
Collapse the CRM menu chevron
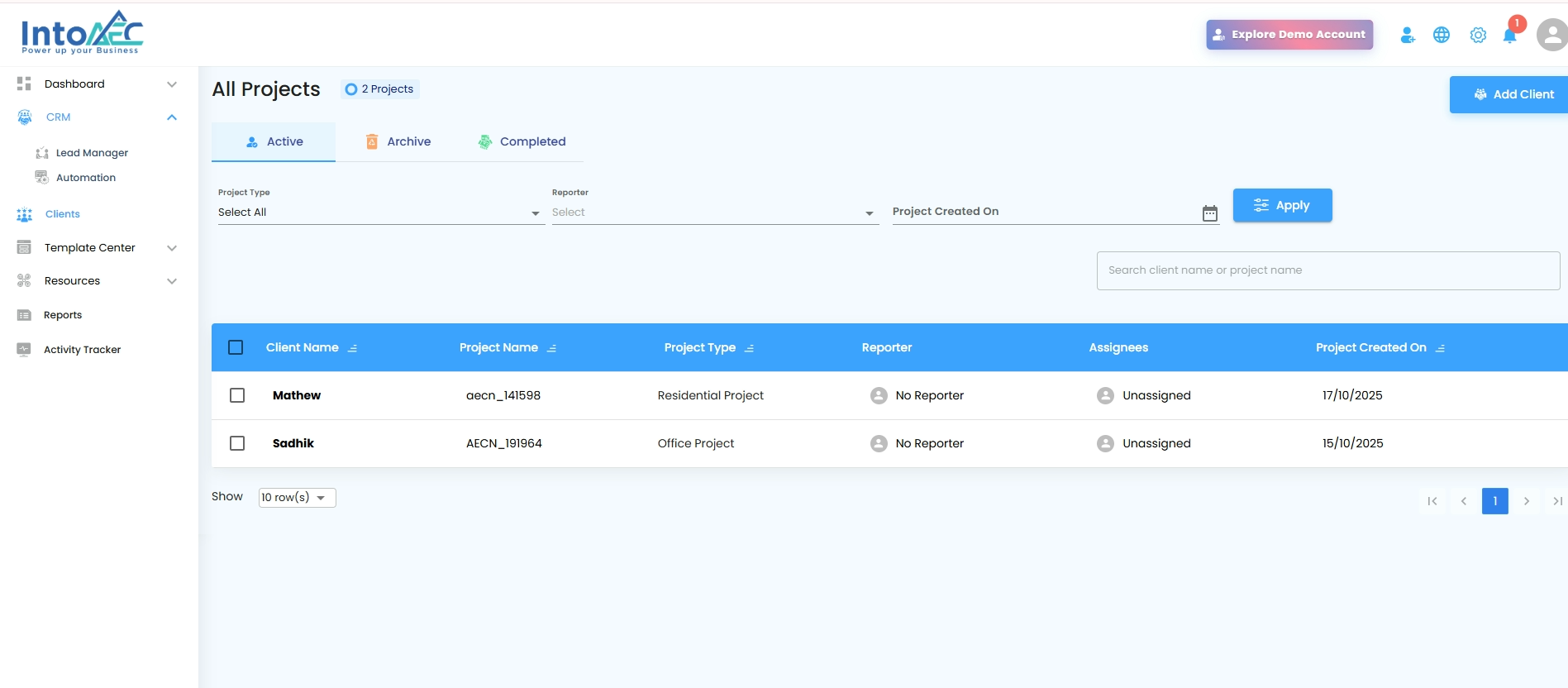[x=172, y=117]
